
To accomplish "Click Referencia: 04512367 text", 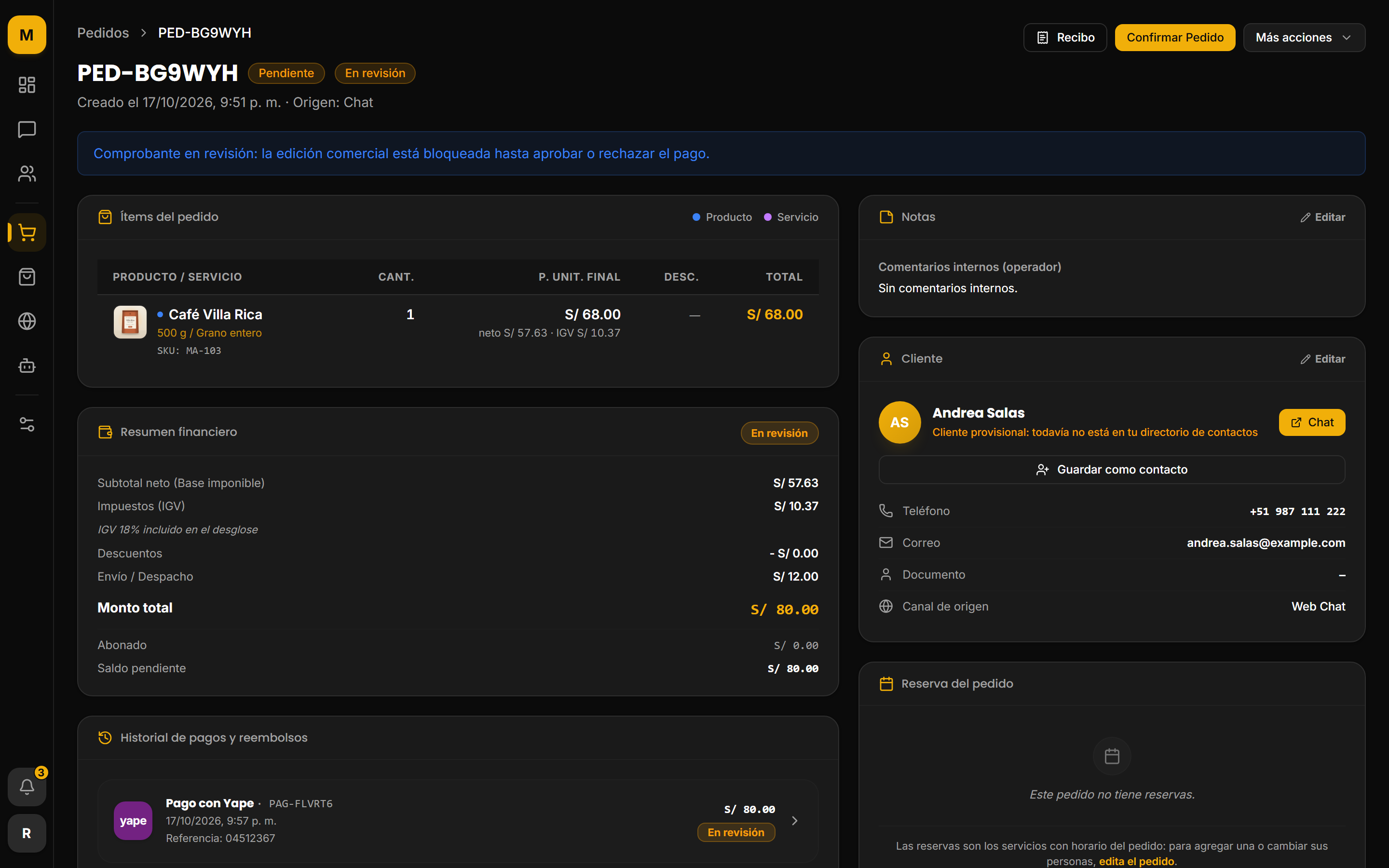I will [x=220, y=838].
